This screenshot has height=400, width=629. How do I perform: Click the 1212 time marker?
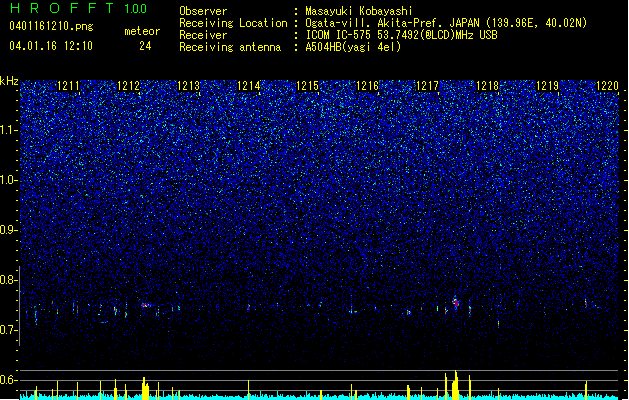[x=129, y=86]
